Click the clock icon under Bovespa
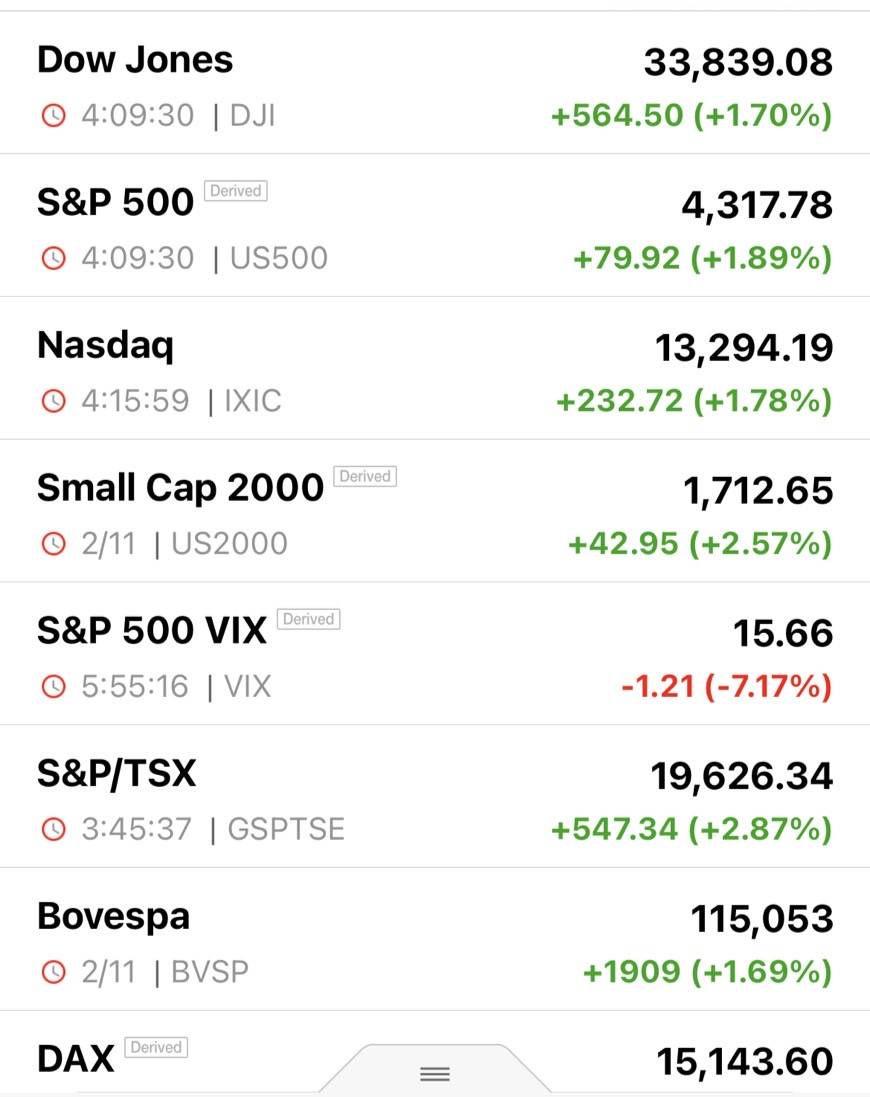The image size is (870, 1097). pos(53,972)
